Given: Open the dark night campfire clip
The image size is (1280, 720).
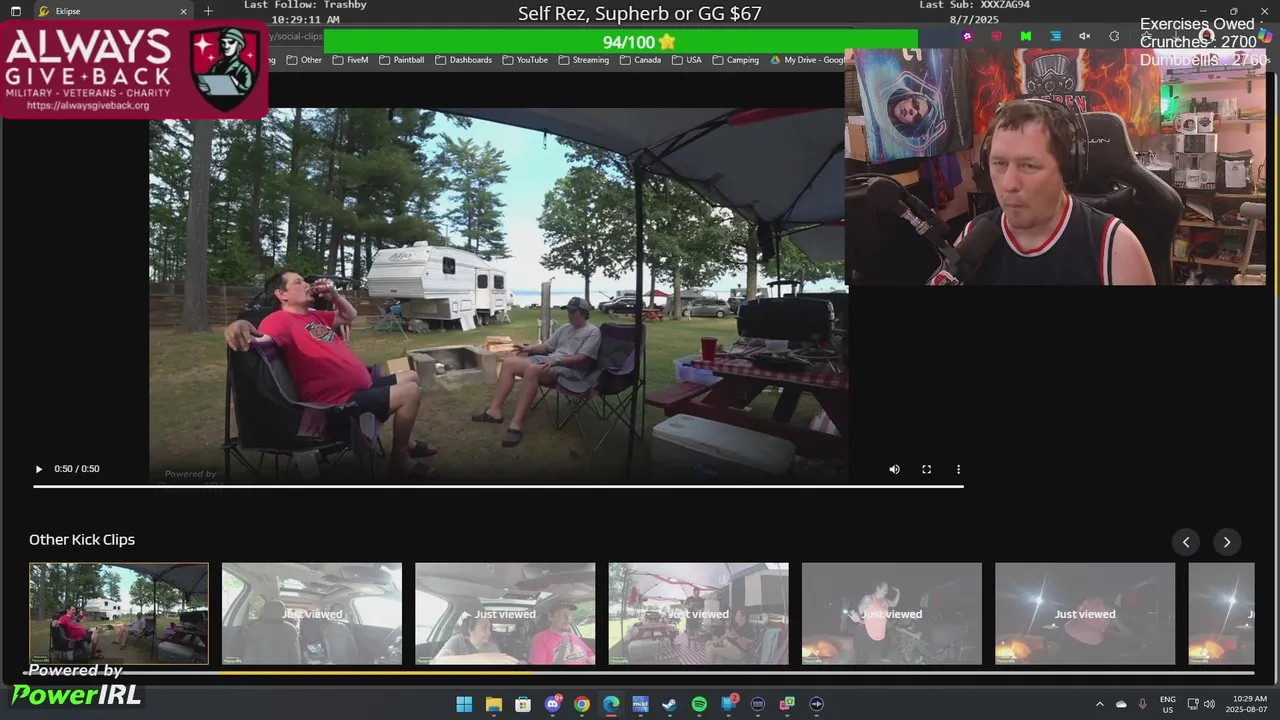Looking at the screenshot, I should pyautogui.click(x=1085, y=613).
